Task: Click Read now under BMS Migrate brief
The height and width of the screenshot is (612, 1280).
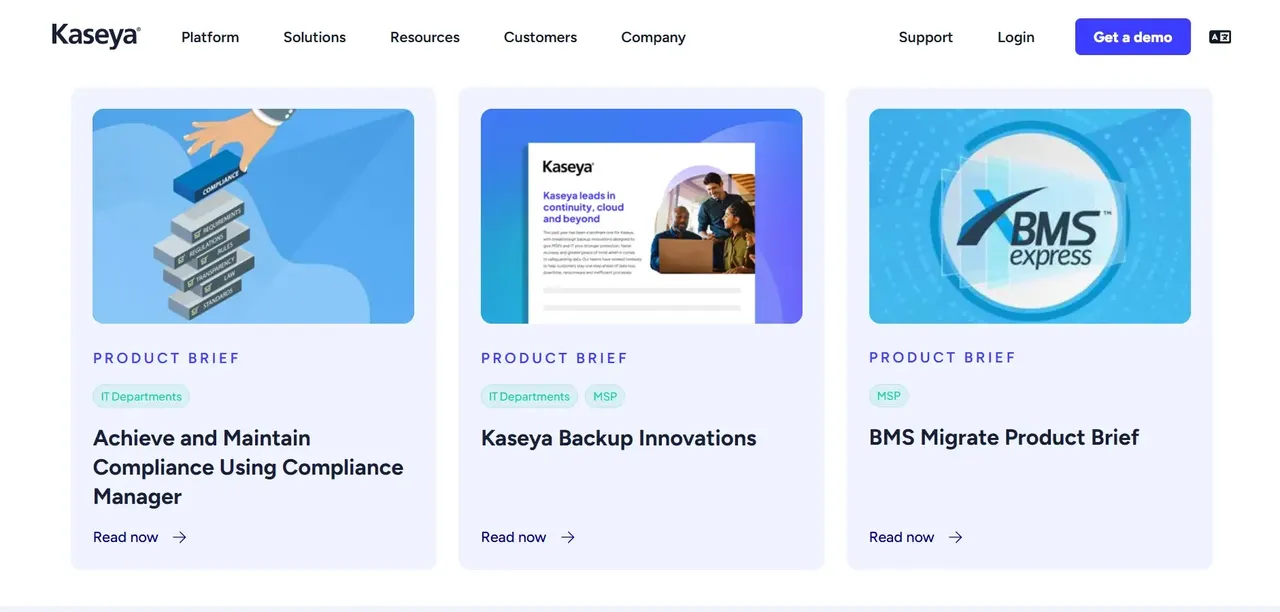Action: coord(902,537)
